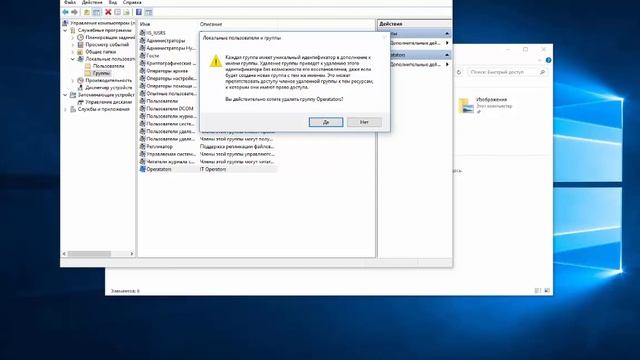
Task: Click the ribbon expand chevron in Explorer window
Action: point(540,60)
